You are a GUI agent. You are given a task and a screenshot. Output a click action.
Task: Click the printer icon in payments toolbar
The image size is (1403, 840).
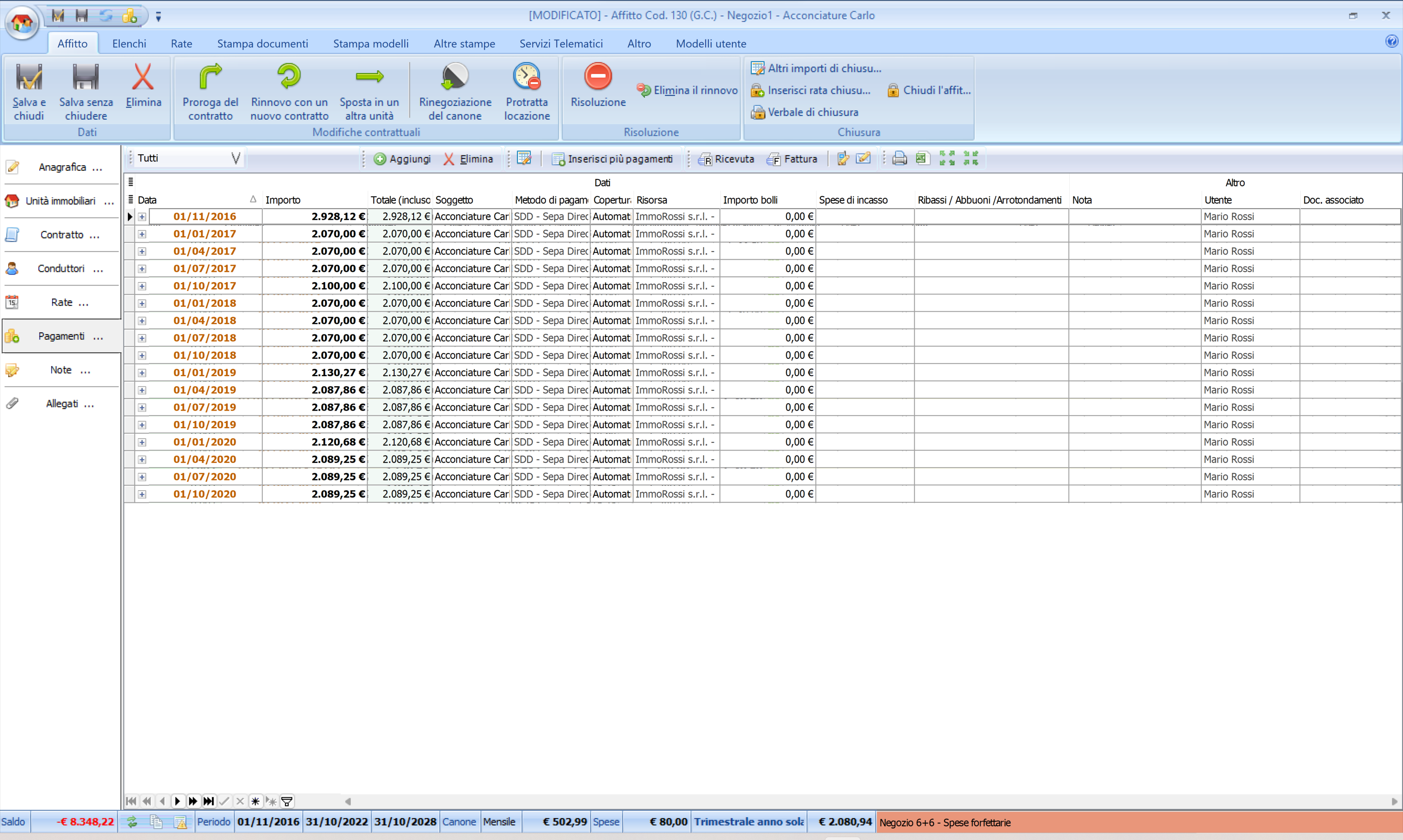click(899, 159)
